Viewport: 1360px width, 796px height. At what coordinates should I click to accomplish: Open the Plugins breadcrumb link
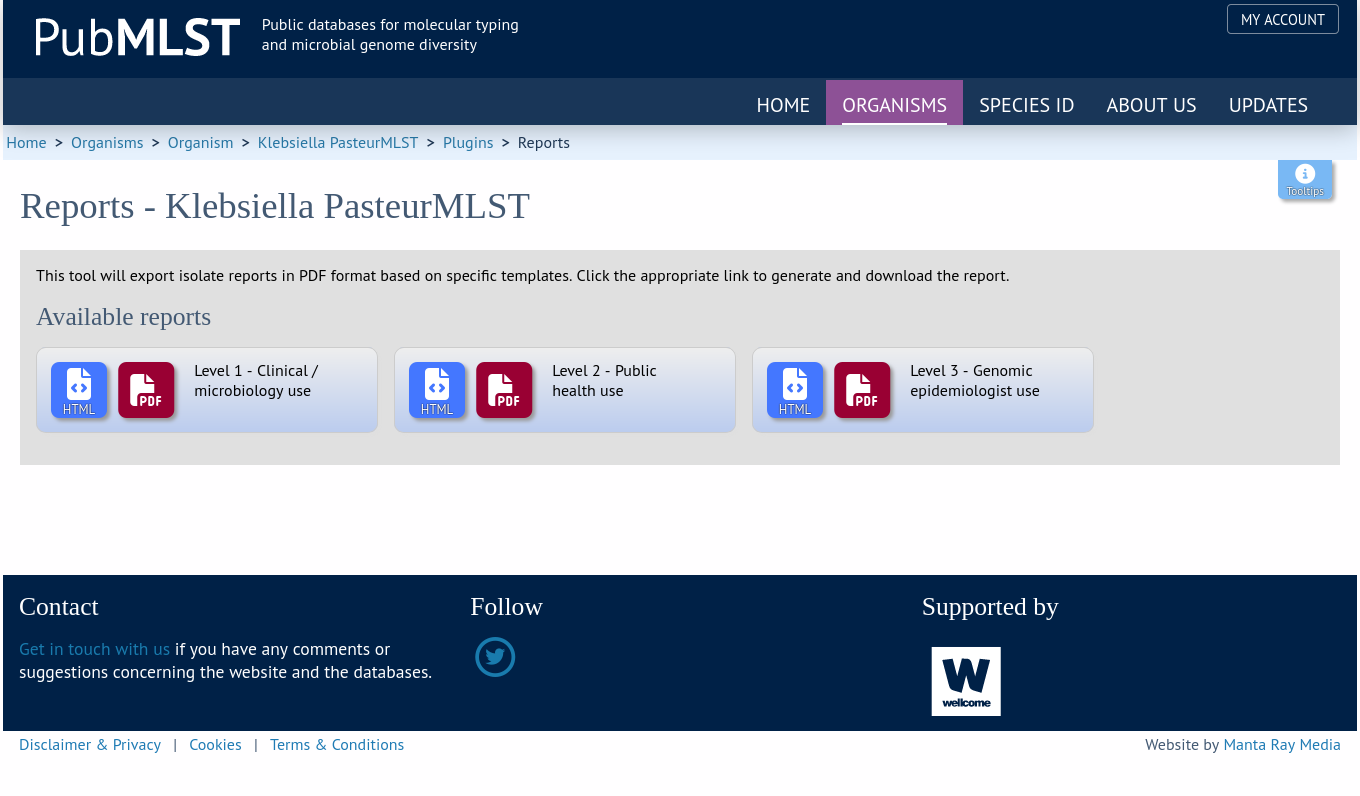click(x=468, y=143)
